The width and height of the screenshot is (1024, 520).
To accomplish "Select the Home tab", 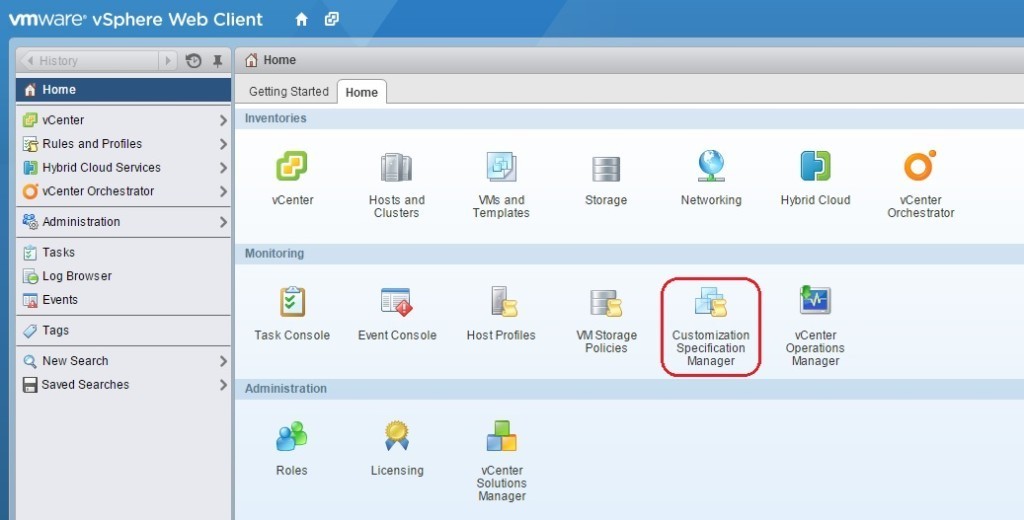I will tap(361, 92).
